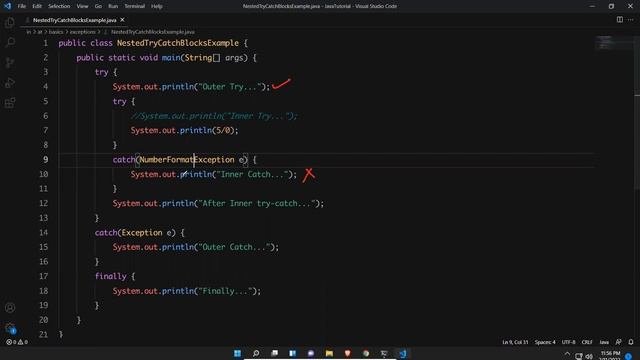Image resolution: width=640 pixels, height=360 pixels.
Task: Click the 'basics' breadcrumb segment
Action: click(x=56, y=32)
